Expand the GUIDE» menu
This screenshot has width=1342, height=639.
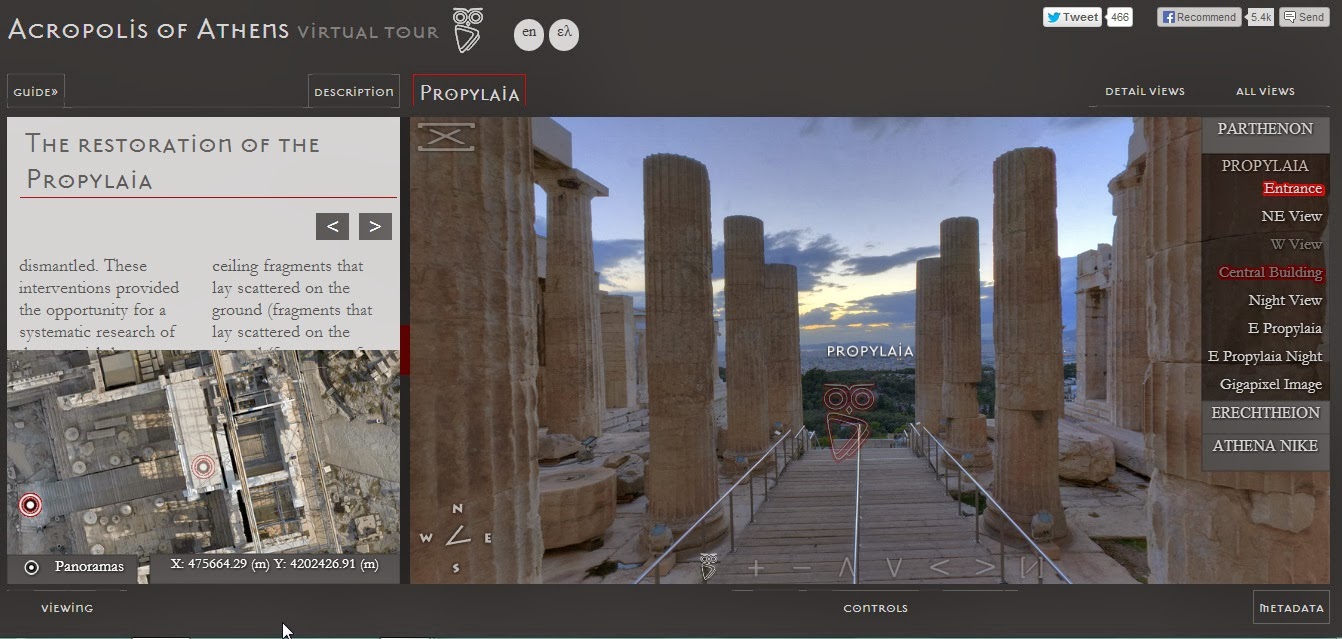click(x=35, y=90)
